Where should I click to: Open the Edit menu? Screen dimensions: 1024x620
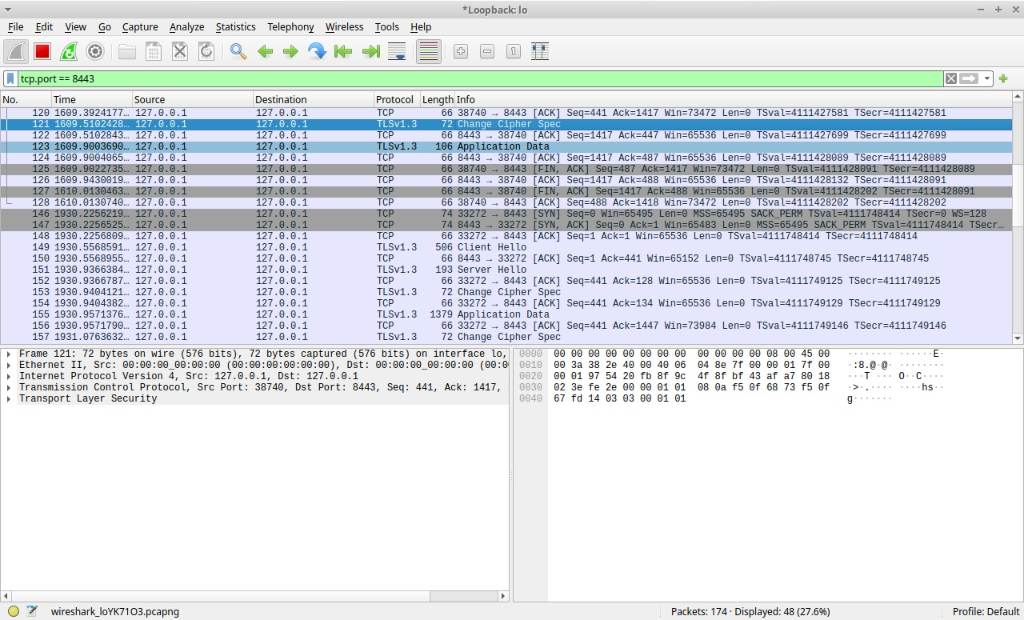[x=44, y=27]
